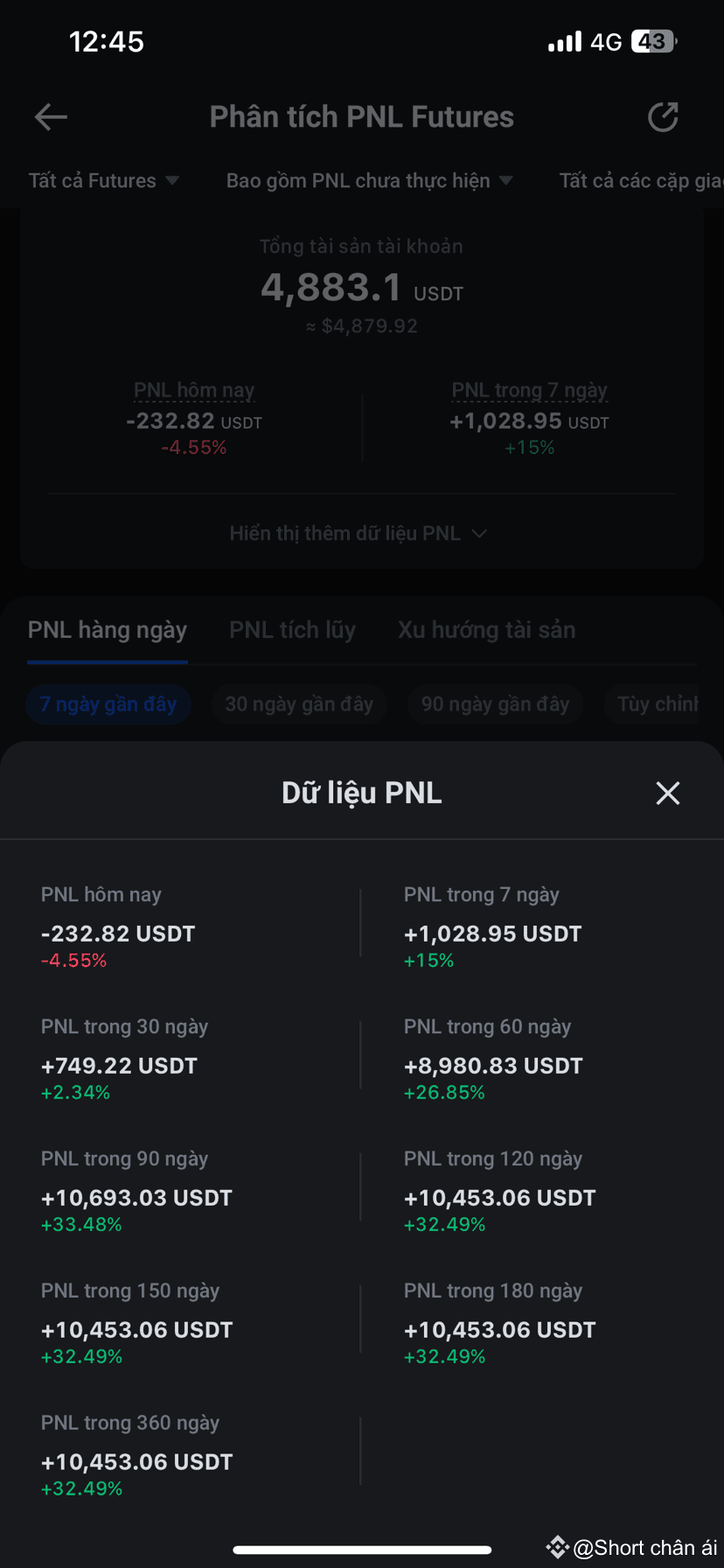Image resolution: width=724 pixels, height=1568 pixels.
Task: Tap the PNL trong 7 ngày underlined label
Action: (x=529, y=390)
